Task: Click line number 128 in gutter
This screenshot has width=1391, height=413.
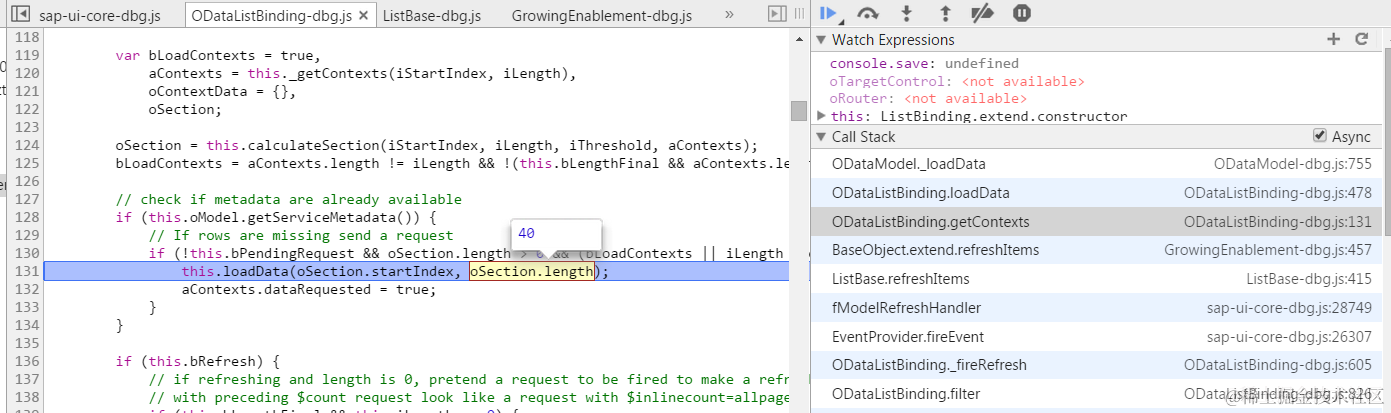Action: 27,217
